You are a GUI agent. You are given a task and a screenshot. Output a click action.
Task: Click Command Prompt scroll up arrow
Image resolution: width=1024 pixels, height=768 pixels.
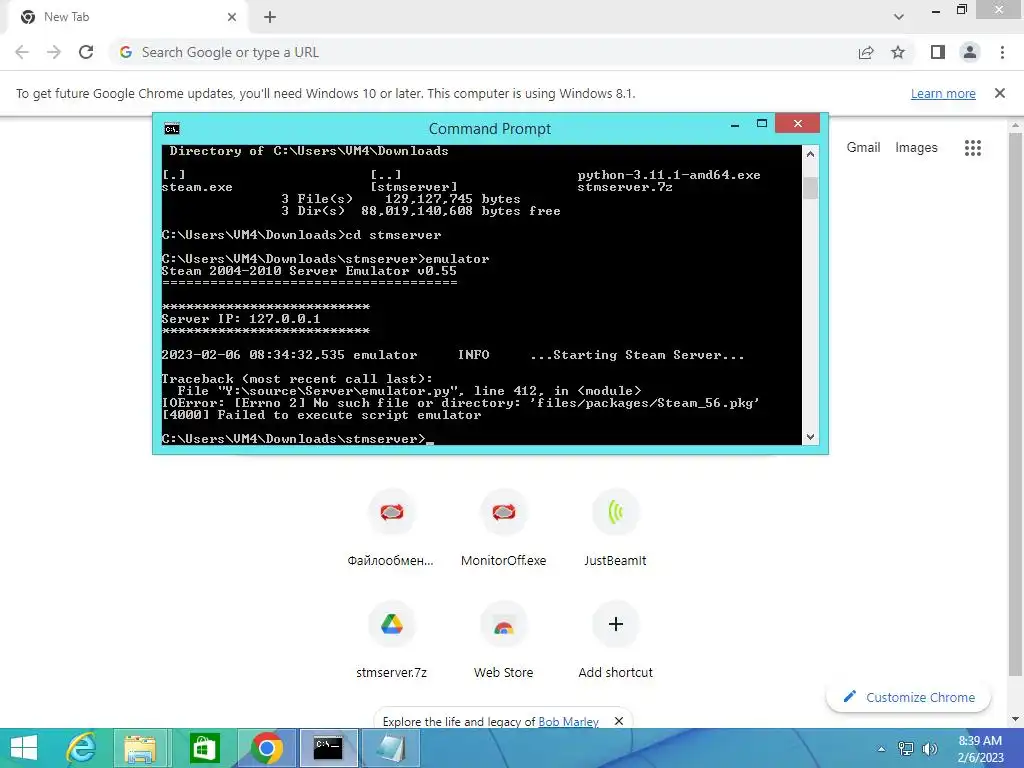(810, 154)
